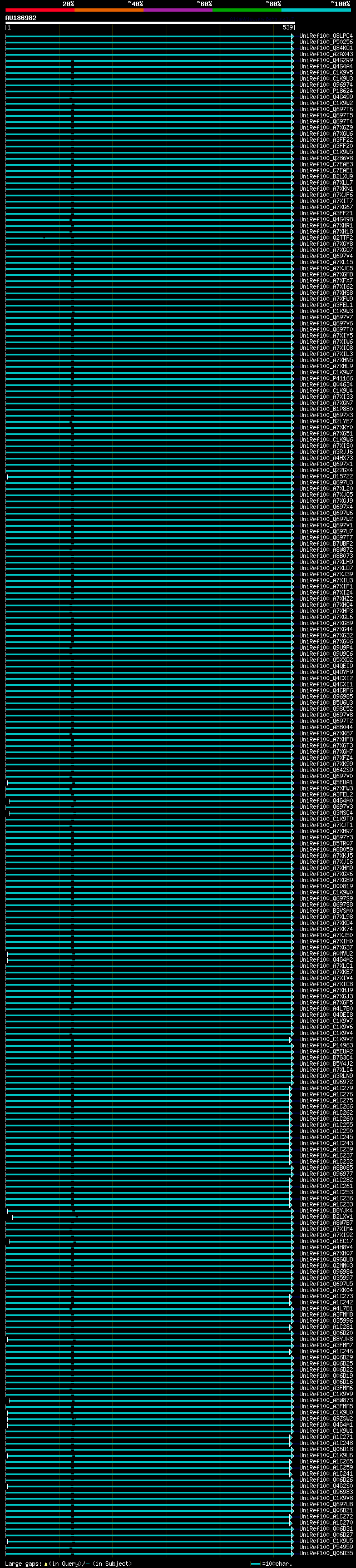Select label UniRef100_A8B044
Screen dimensions: 356x1568
click(x=325, y=728)
